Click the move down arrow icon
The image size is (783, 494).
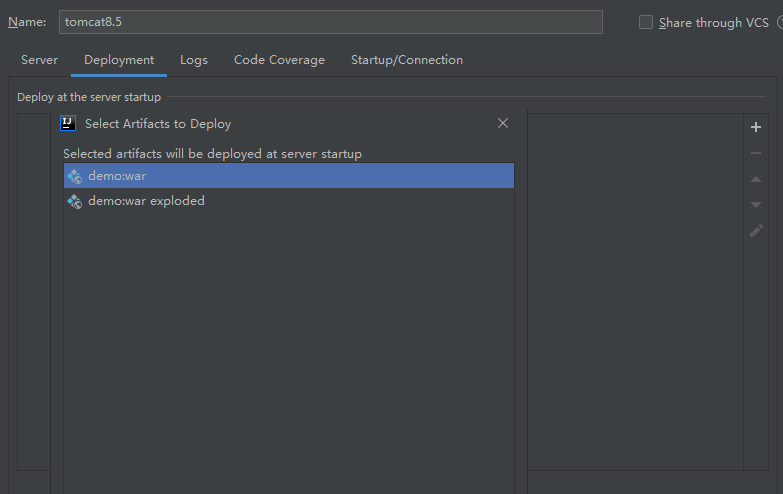756,204
